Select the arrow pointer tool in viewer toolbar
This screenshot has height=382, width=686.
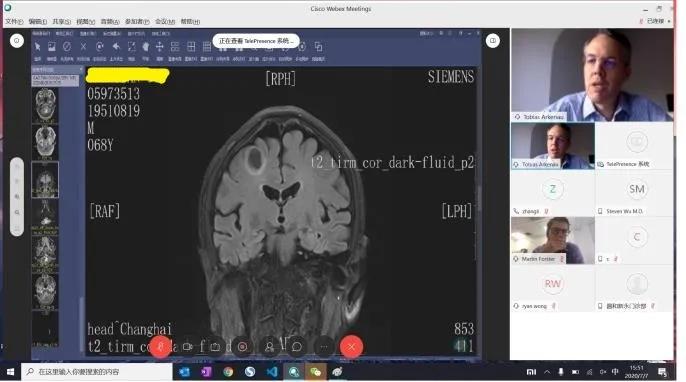point(38,46)
